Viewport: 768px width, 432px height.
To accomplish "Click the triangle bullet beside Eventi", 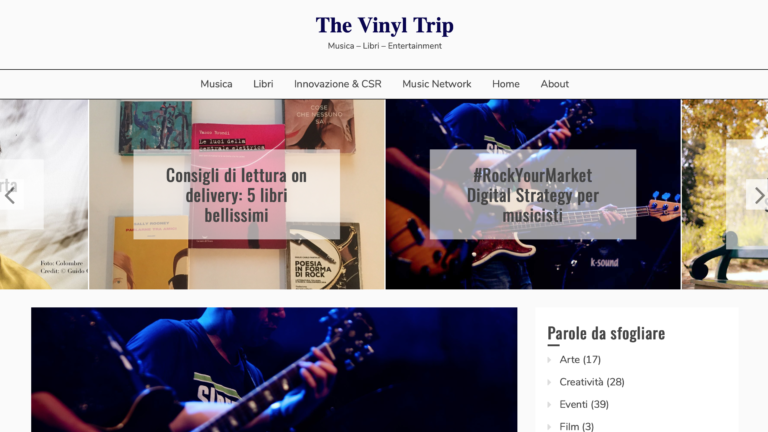I will (x=549, y=405).
